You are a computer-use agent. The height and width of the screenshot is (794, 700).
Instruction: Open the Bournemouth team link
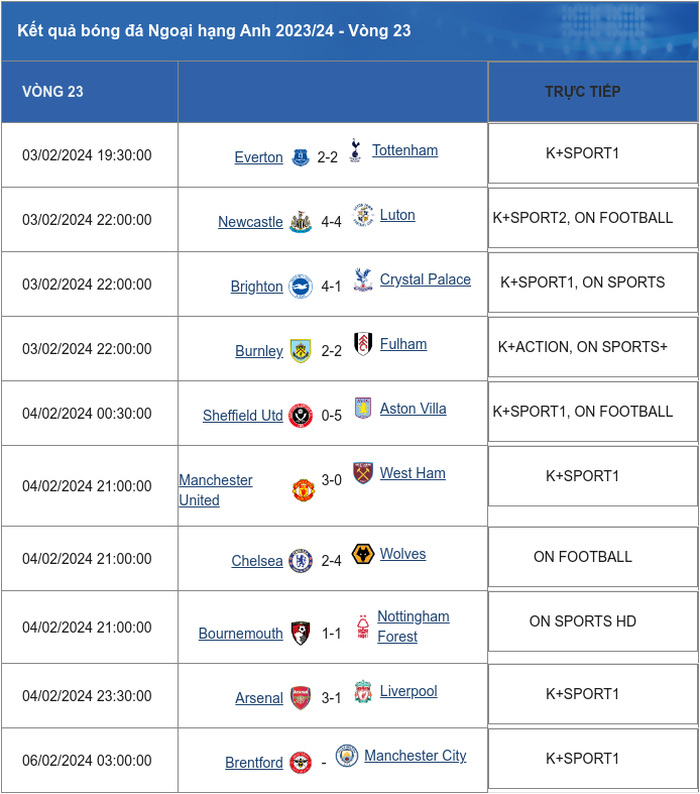point(241,633)
